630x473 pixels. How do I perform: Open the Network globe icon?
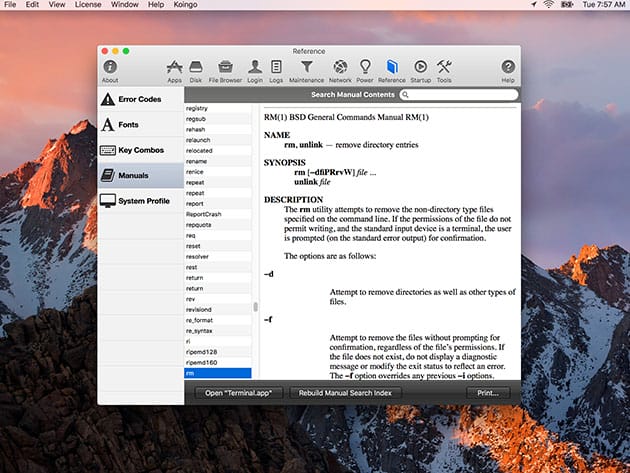340,68
